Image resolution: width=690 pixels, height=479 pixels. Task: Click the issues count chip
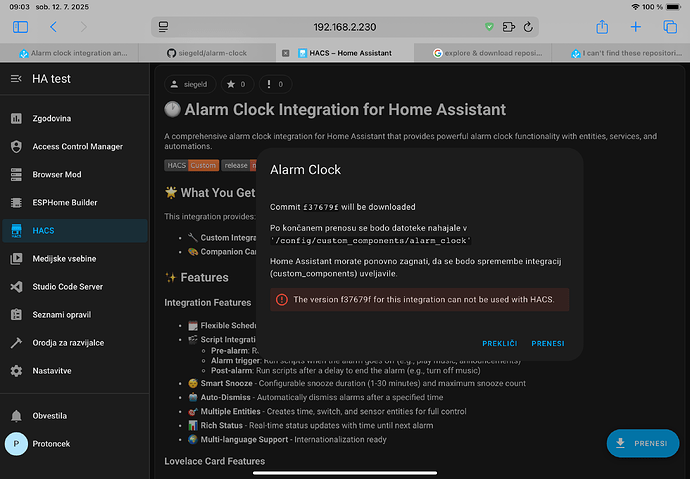[275, 84]
